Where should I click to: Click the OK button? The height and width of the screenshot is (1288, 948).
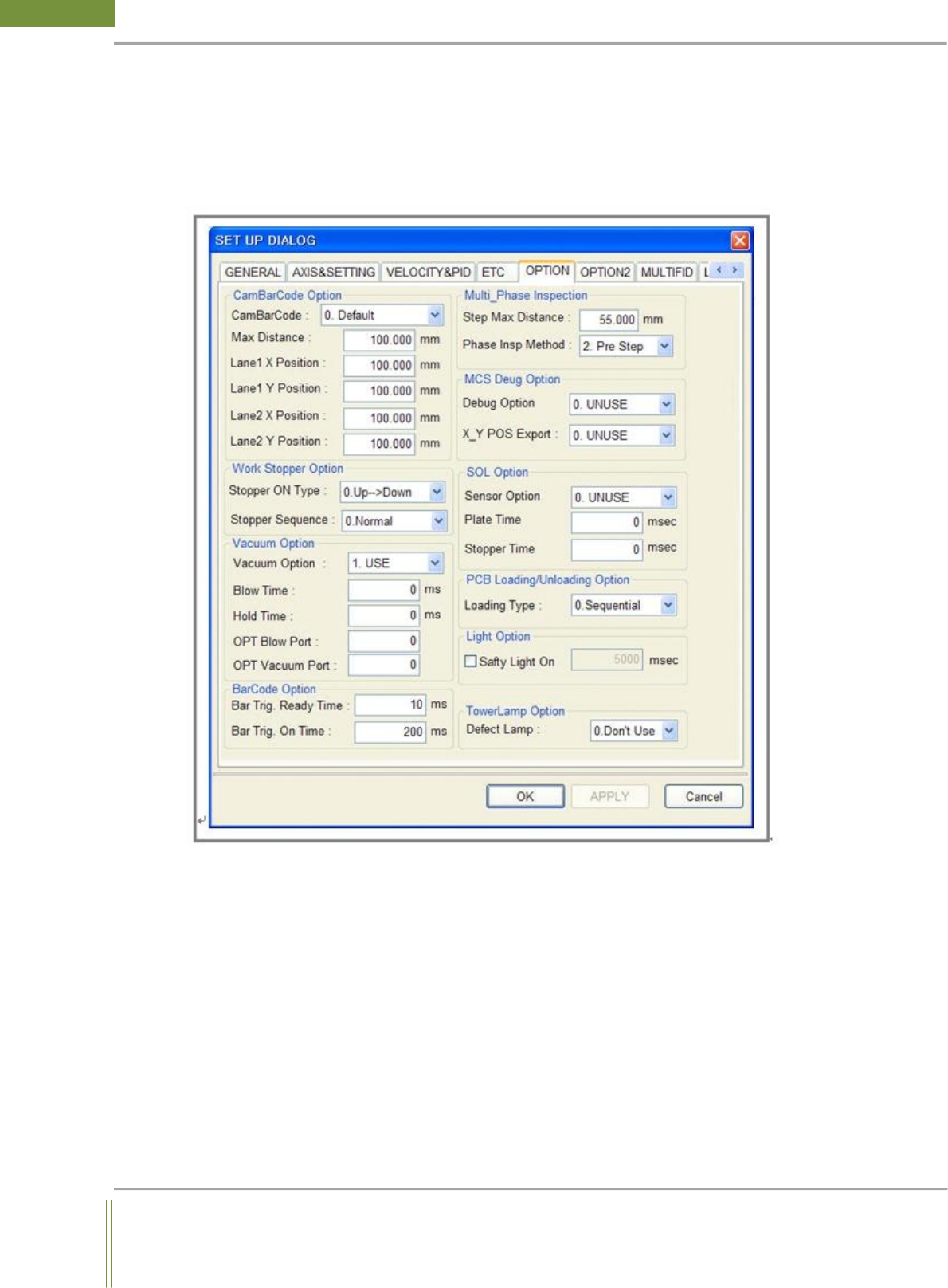pos(525,796)
